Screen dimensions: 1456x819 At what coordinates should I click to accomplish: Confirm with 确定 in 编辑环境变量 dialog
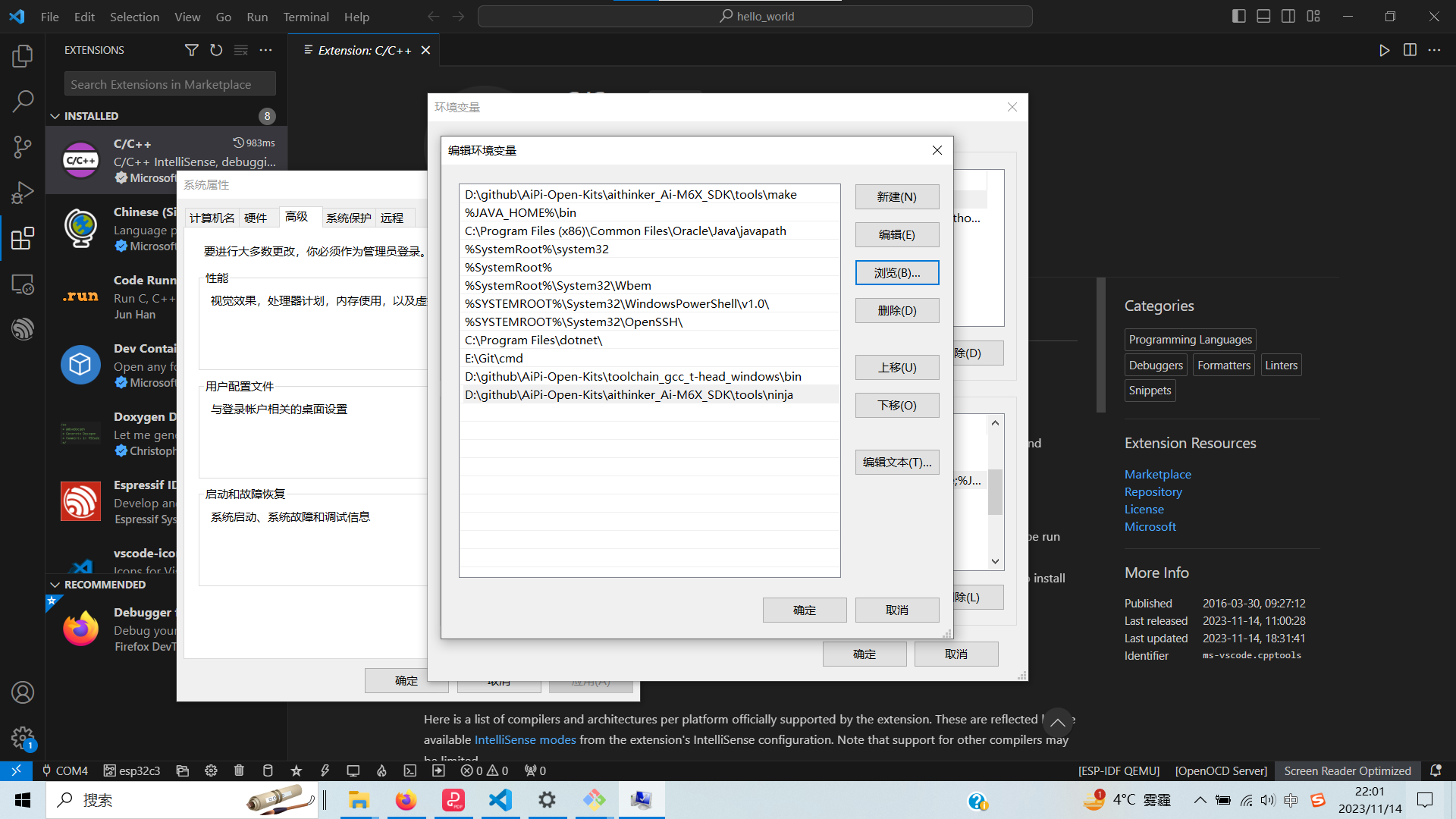pos(805,610)
